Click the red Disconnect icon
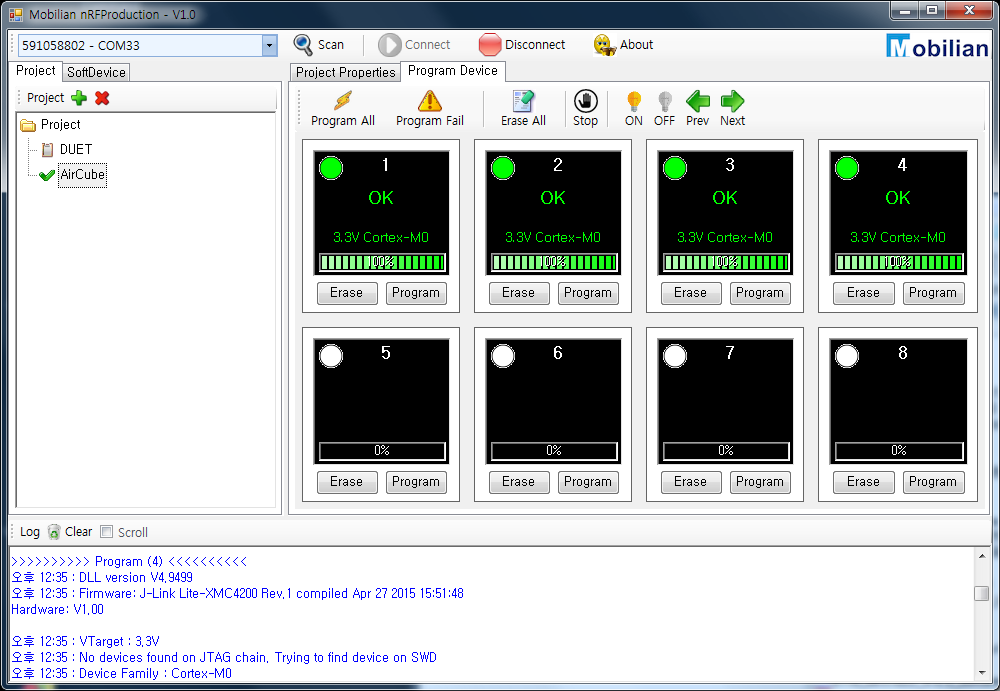 pos(490,45)
